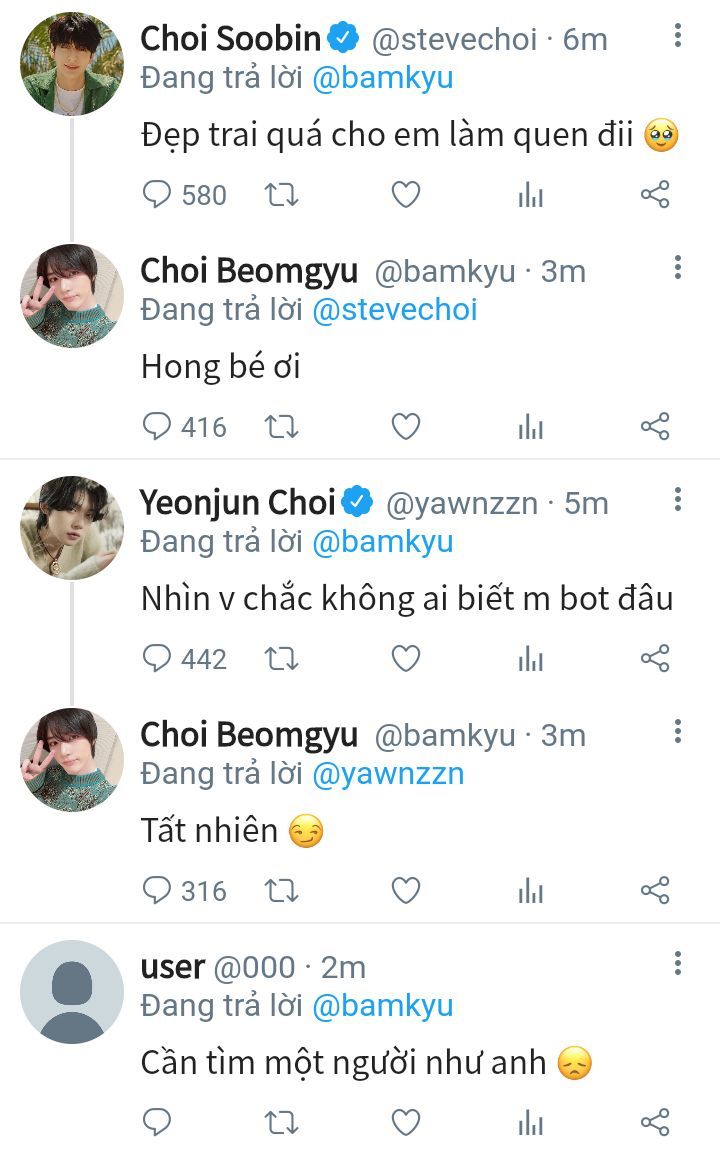Reply to the user @000 tweet
720x1149 pixels.
[157, 1122]
